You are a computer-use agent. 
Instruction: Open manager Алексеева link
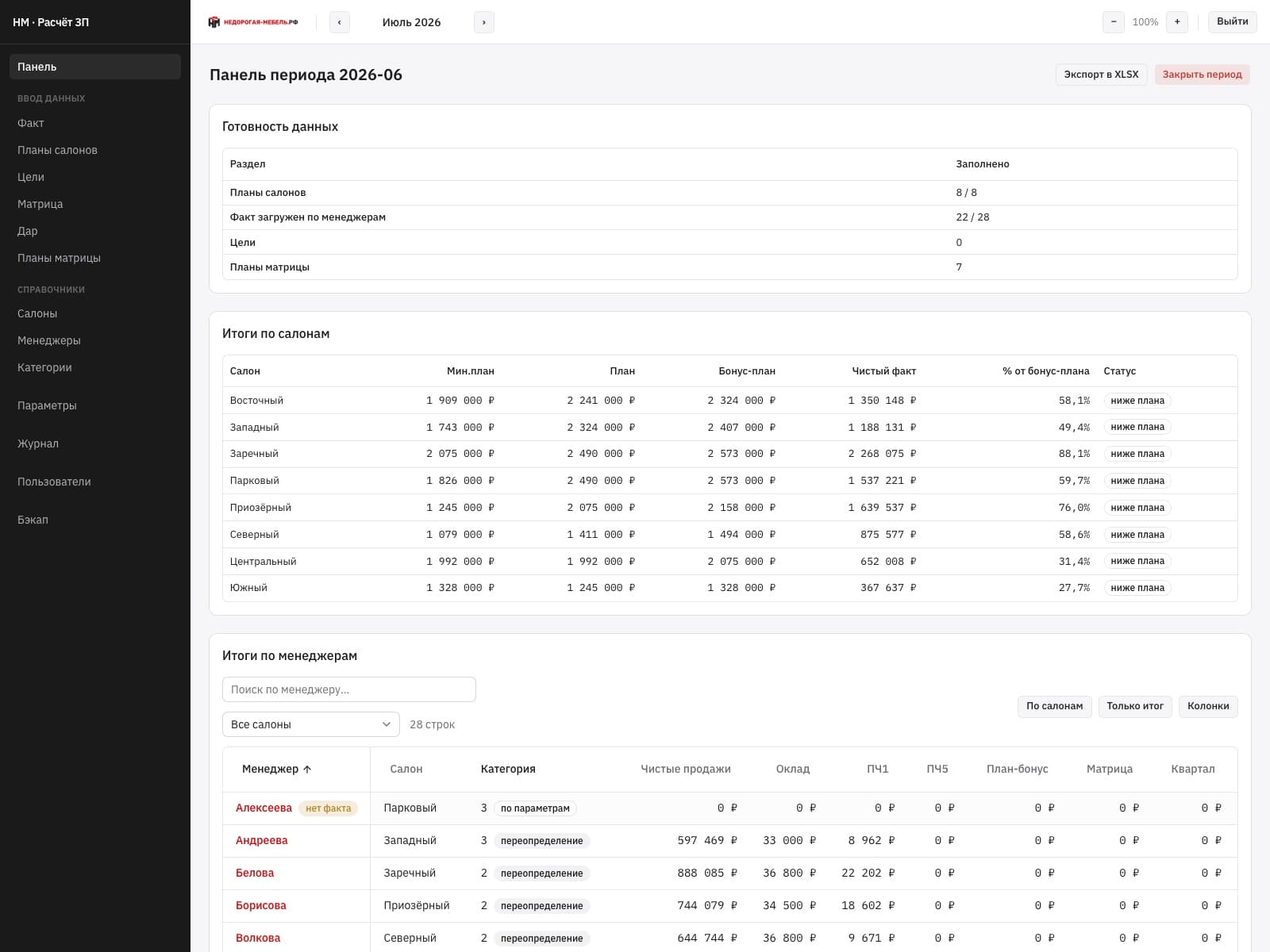coord(264,808)
